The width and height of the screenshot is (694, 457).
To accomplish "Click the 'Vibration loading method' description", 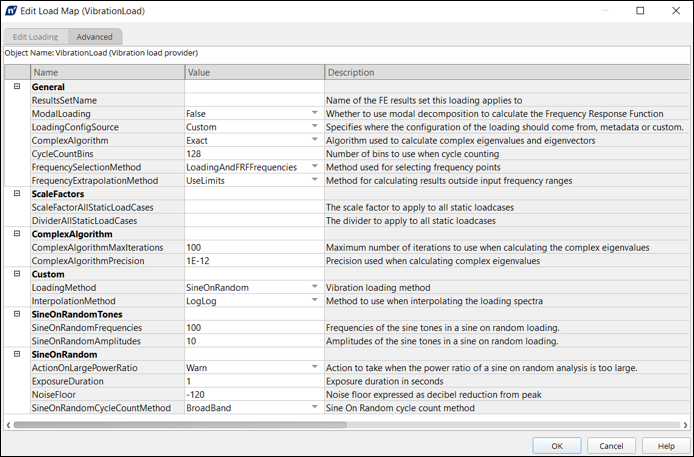I will [378, 288].
